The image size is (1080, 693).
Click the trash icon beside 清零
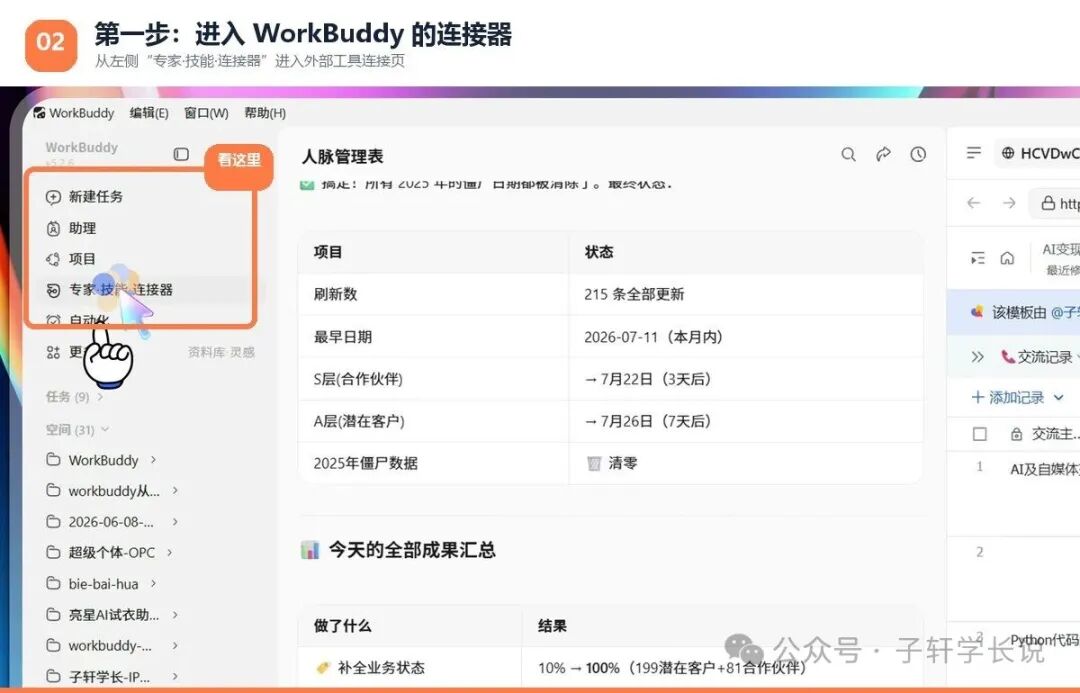(594, 464)
